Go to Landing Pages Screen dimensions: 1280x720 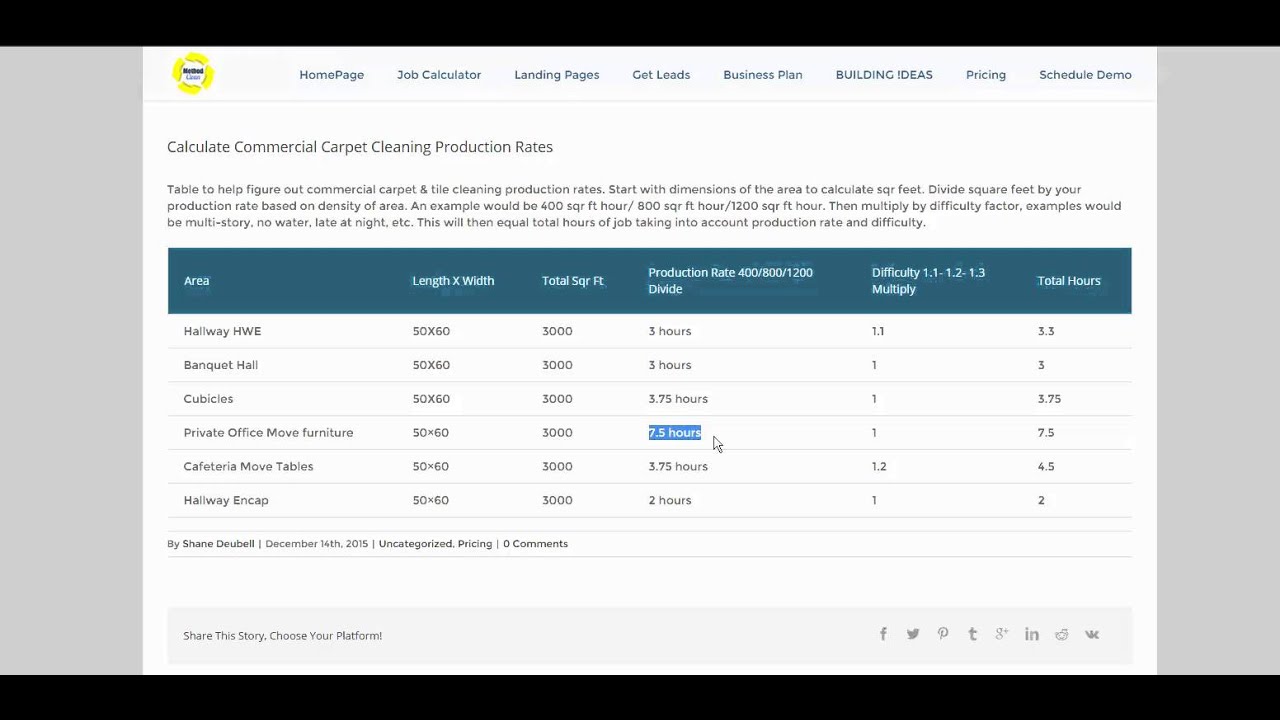pyautogui.click(x=557, y=75)
